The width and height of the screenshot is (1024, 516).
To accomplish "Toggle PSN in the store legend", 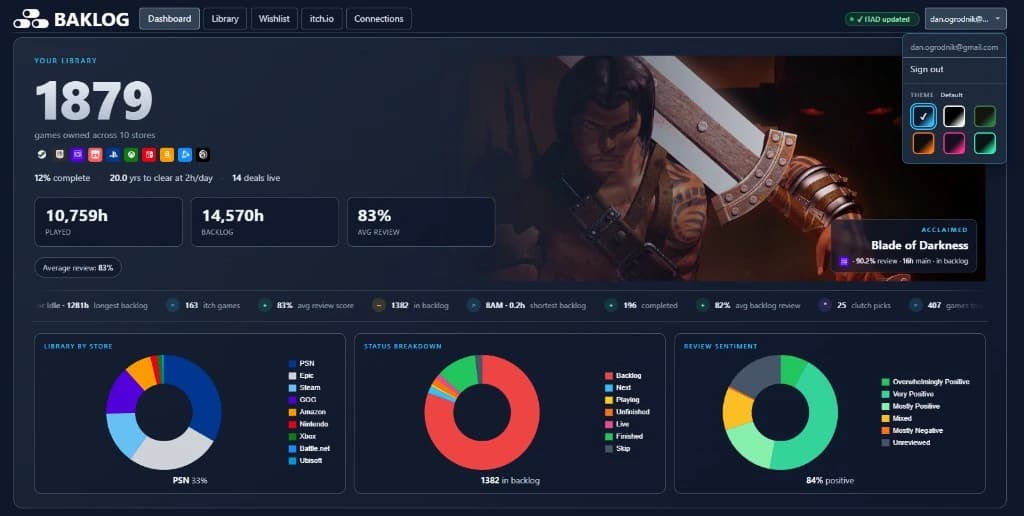I will pos(302,363).
